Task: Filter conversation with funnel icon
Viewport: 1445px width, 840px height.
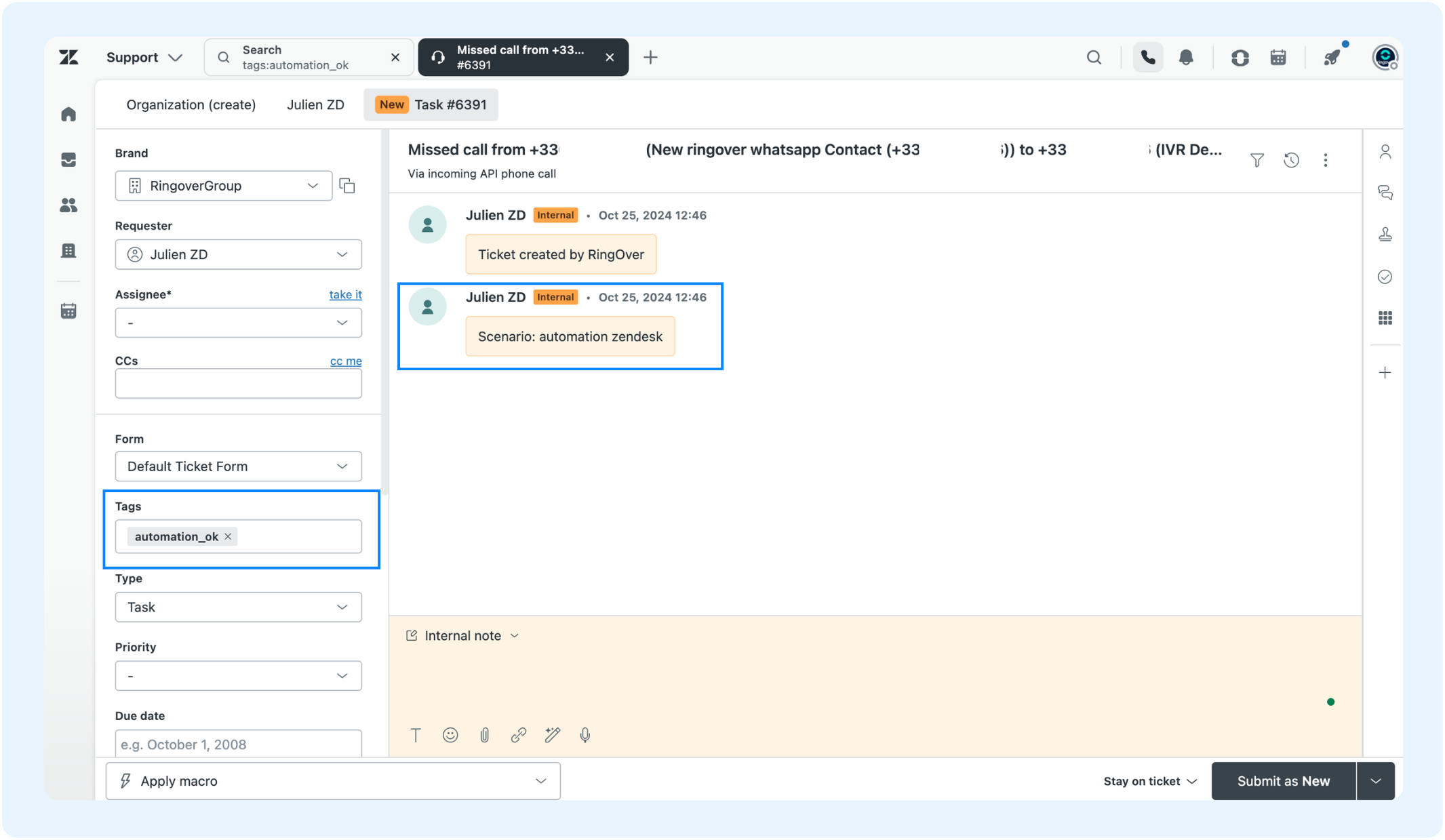Action: [1257, 160]
